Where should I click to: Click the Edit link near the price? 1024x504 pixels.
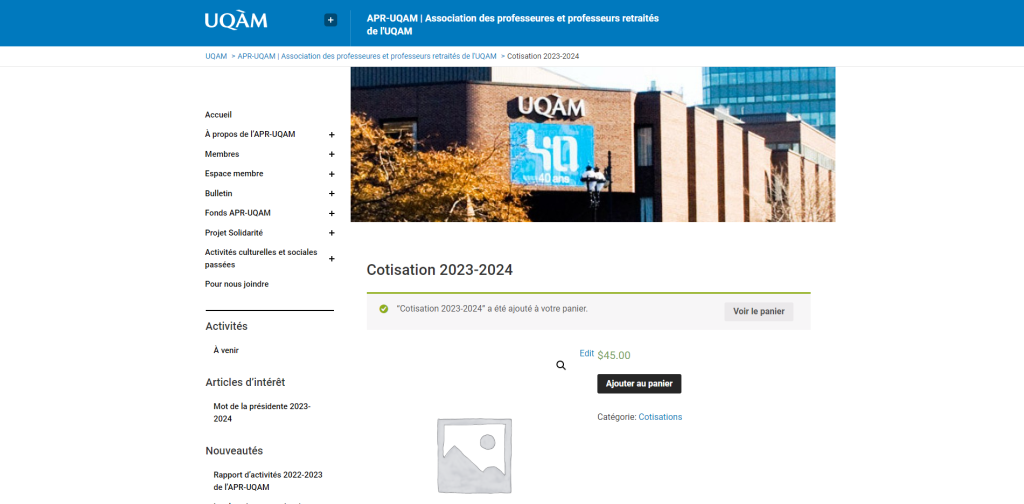(x=586, y=353)
